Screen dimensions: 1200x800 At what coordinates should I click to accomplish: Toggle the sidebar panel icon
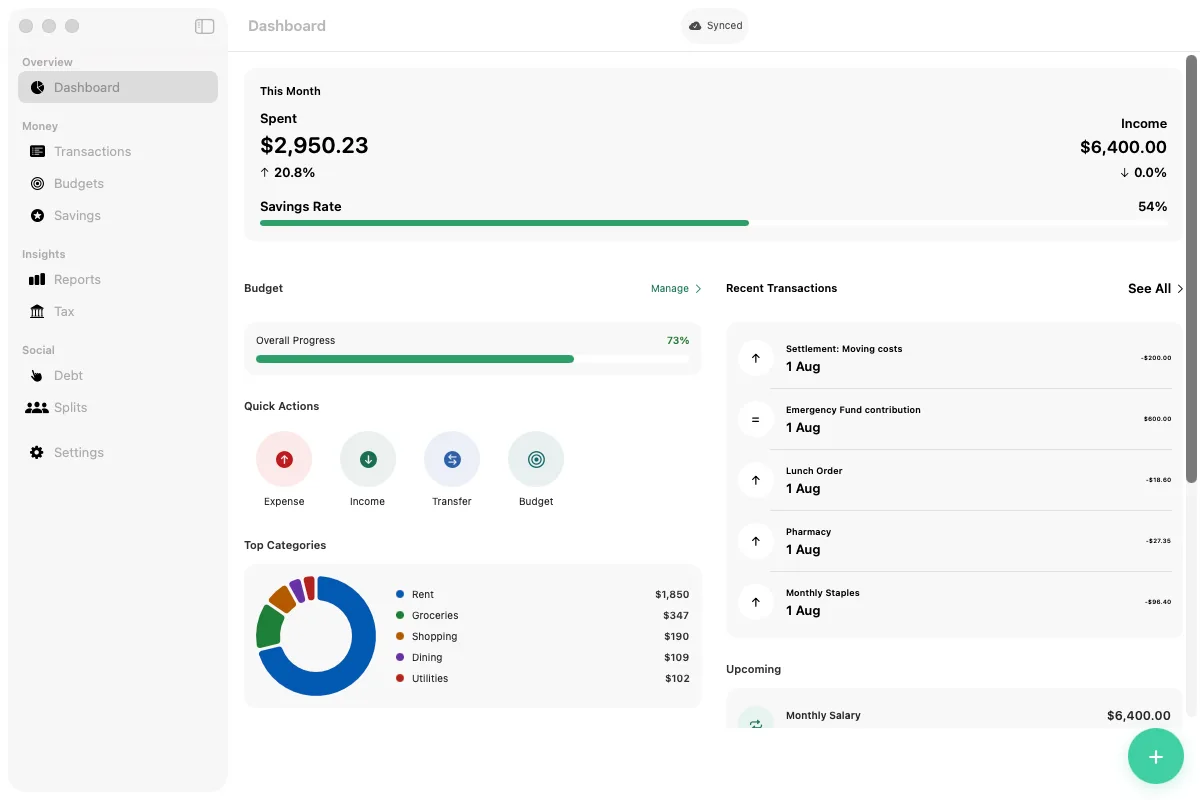coord(204,27)
